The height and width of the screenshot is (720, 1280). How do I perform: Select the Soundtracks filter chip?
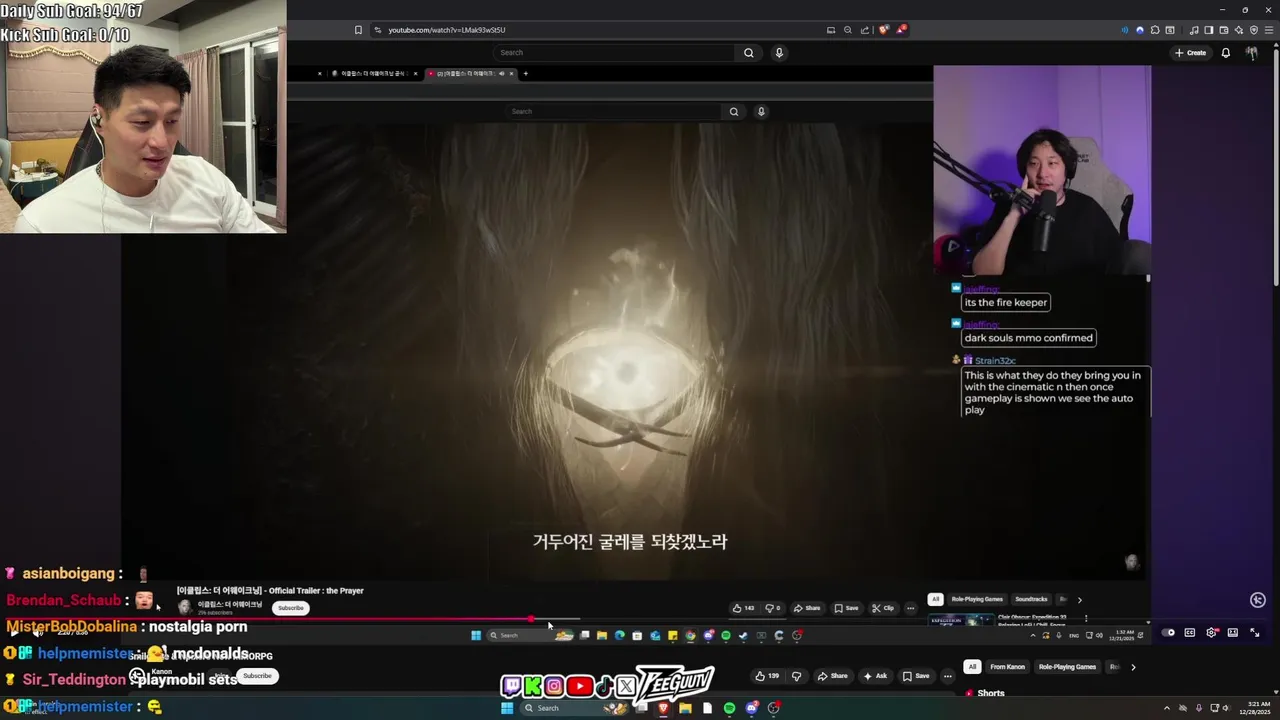1031,599
